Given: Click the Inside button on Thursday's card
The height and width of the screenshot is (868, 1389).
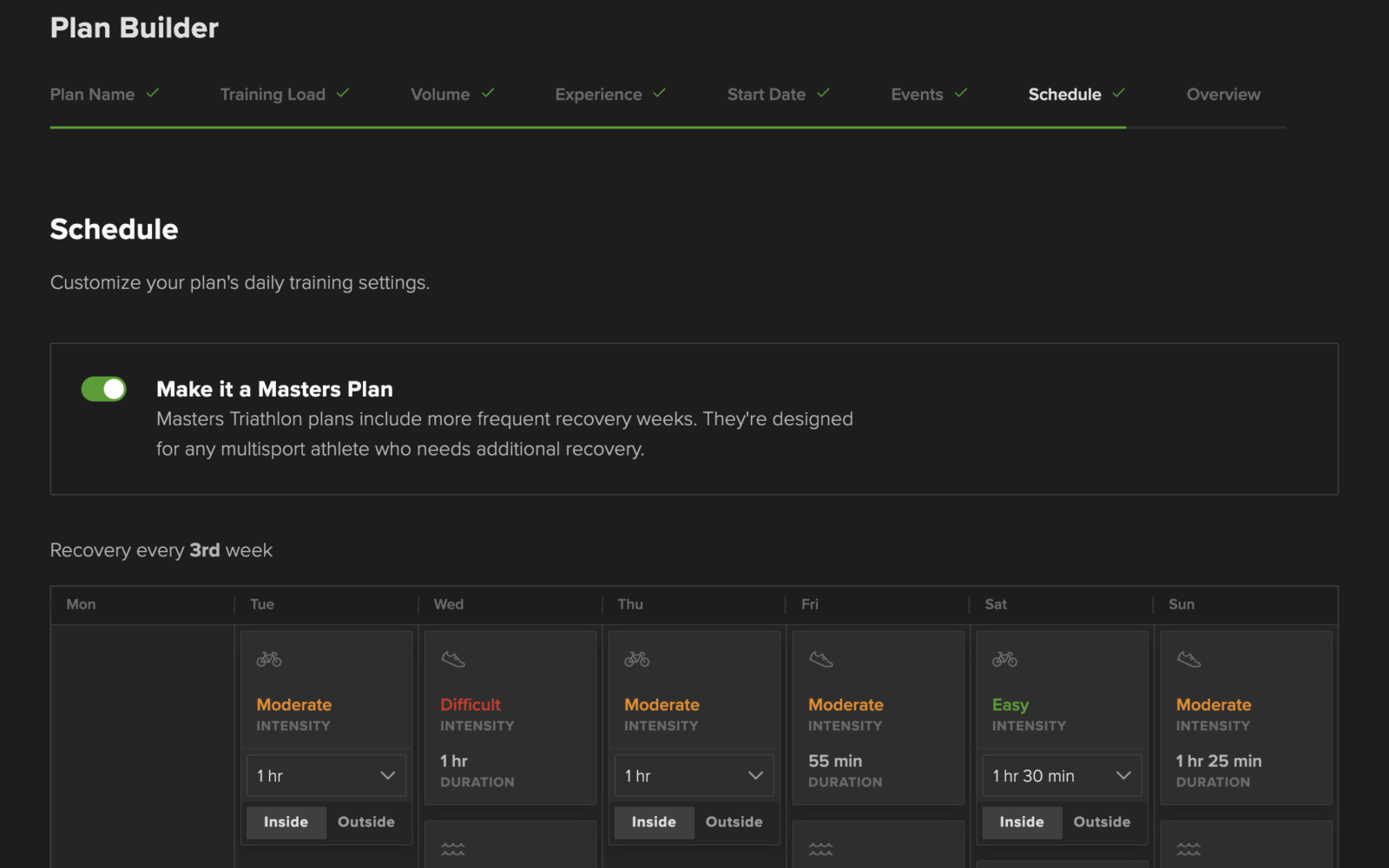Looking at the screenshot, I should (x=654, y=822).
